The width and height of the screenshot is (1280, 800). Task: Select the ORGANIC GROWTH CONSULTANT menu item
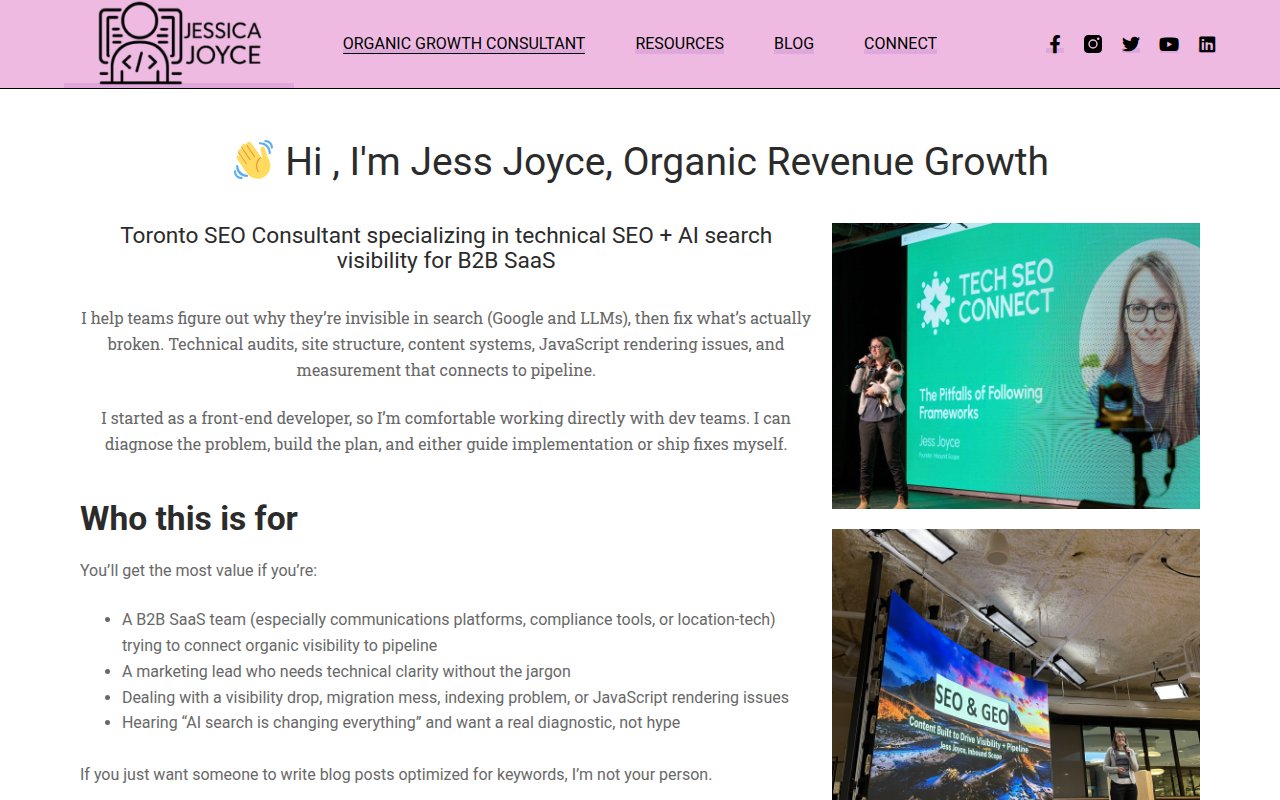(x=463, y=43)
